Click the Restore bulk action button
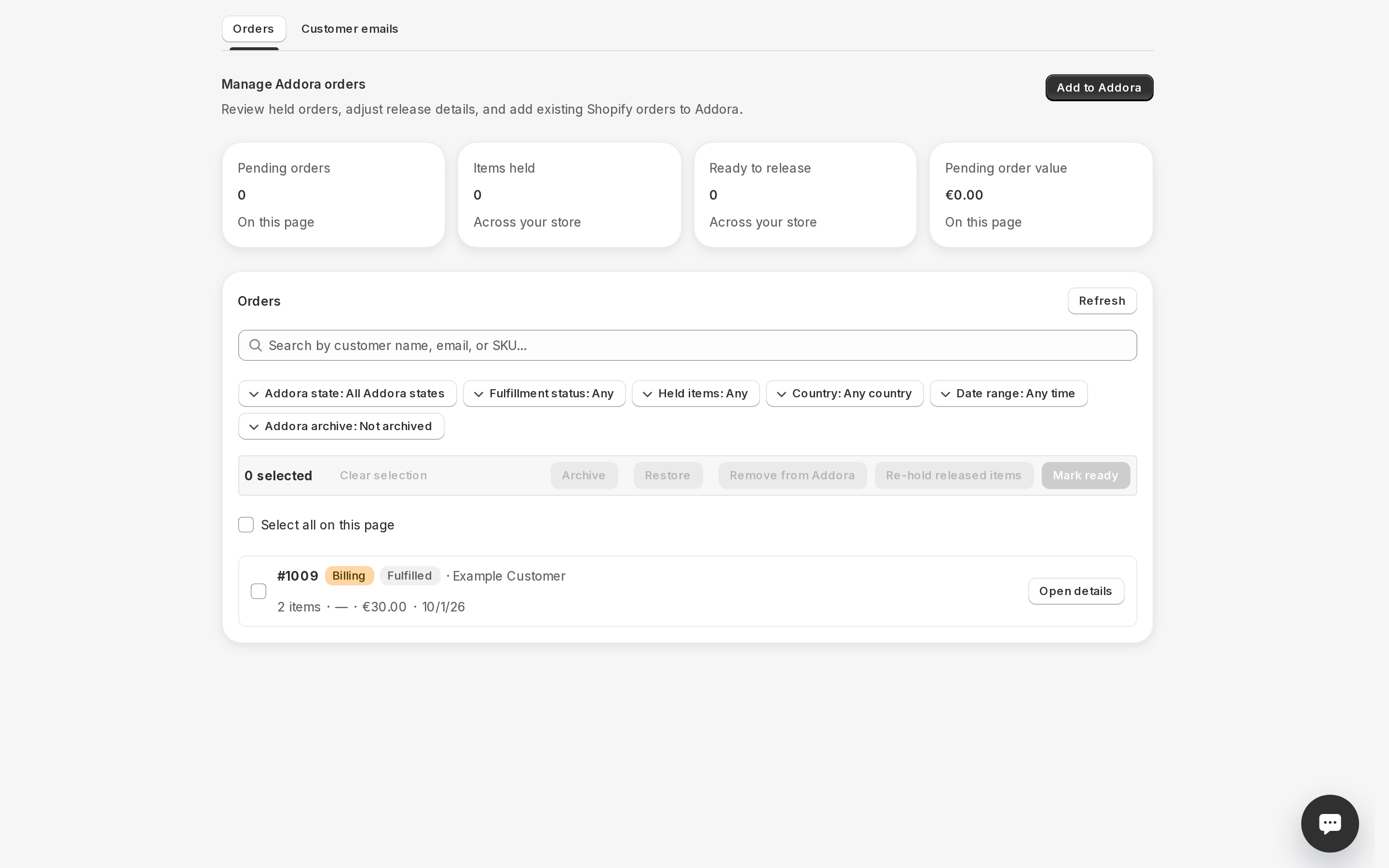This screenshot has width=1389, height=868. click(667, 475)
